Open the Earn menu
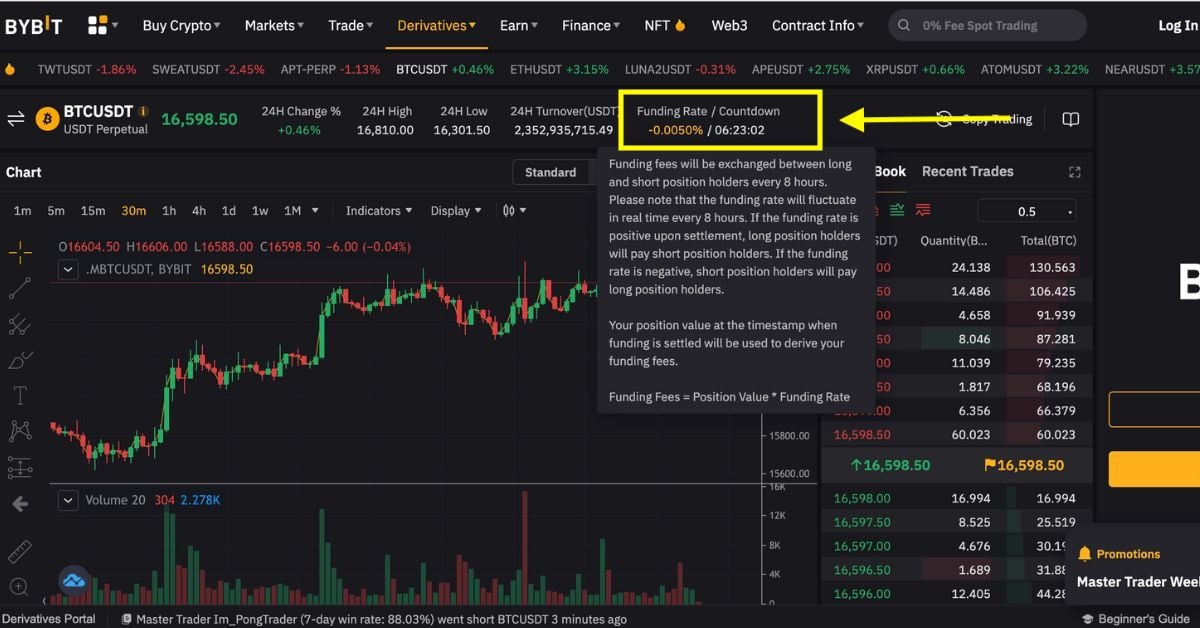This screenshot has height=628, width=1200. [519, 25]
